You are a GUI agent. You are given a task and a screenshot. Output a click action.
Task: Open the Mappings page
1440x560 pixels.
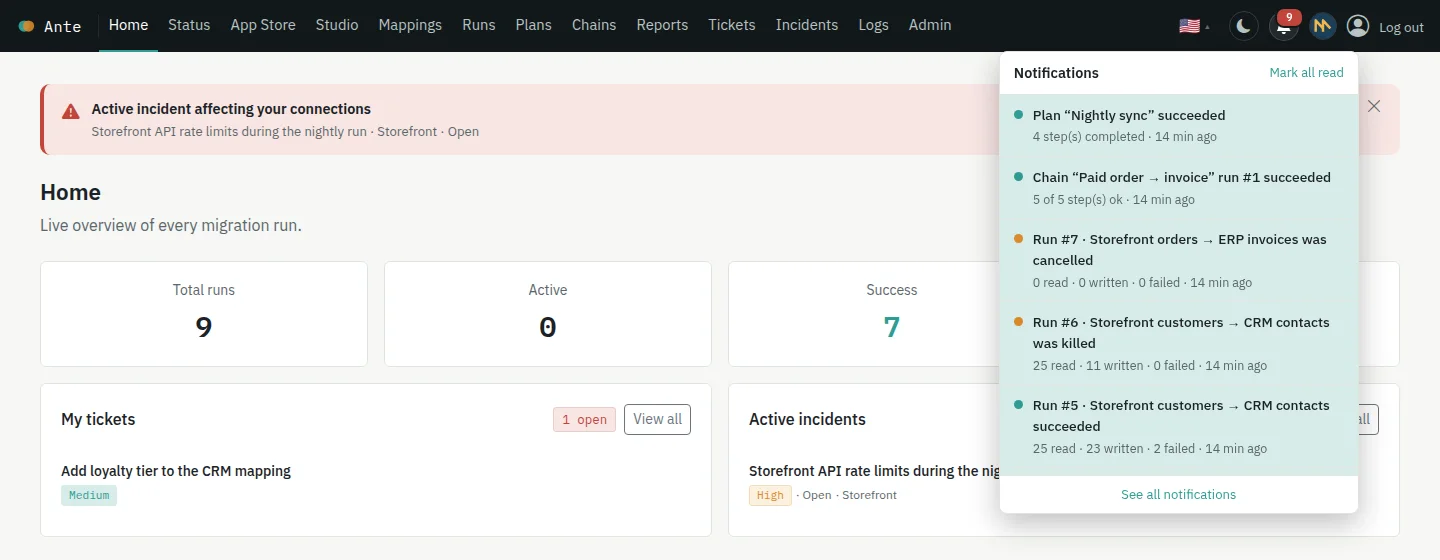[x=410, y=25]
